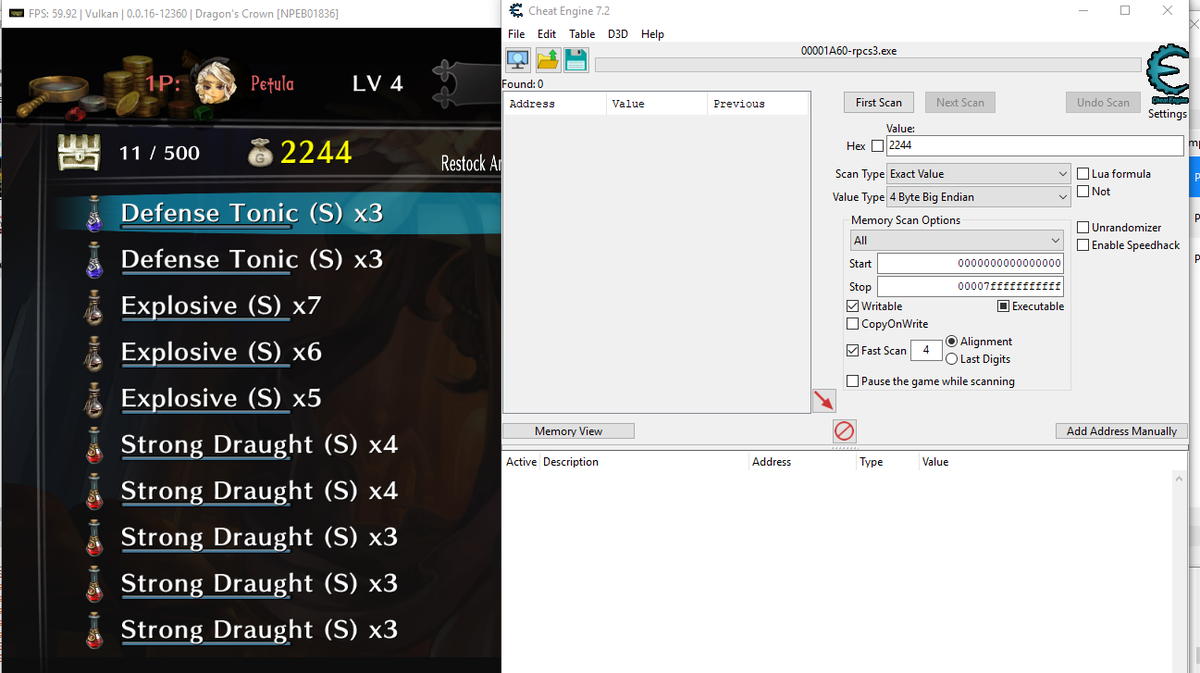Click the Value input field
The height and width of the screenshot is (673, 1200).
click(1034, 146)
